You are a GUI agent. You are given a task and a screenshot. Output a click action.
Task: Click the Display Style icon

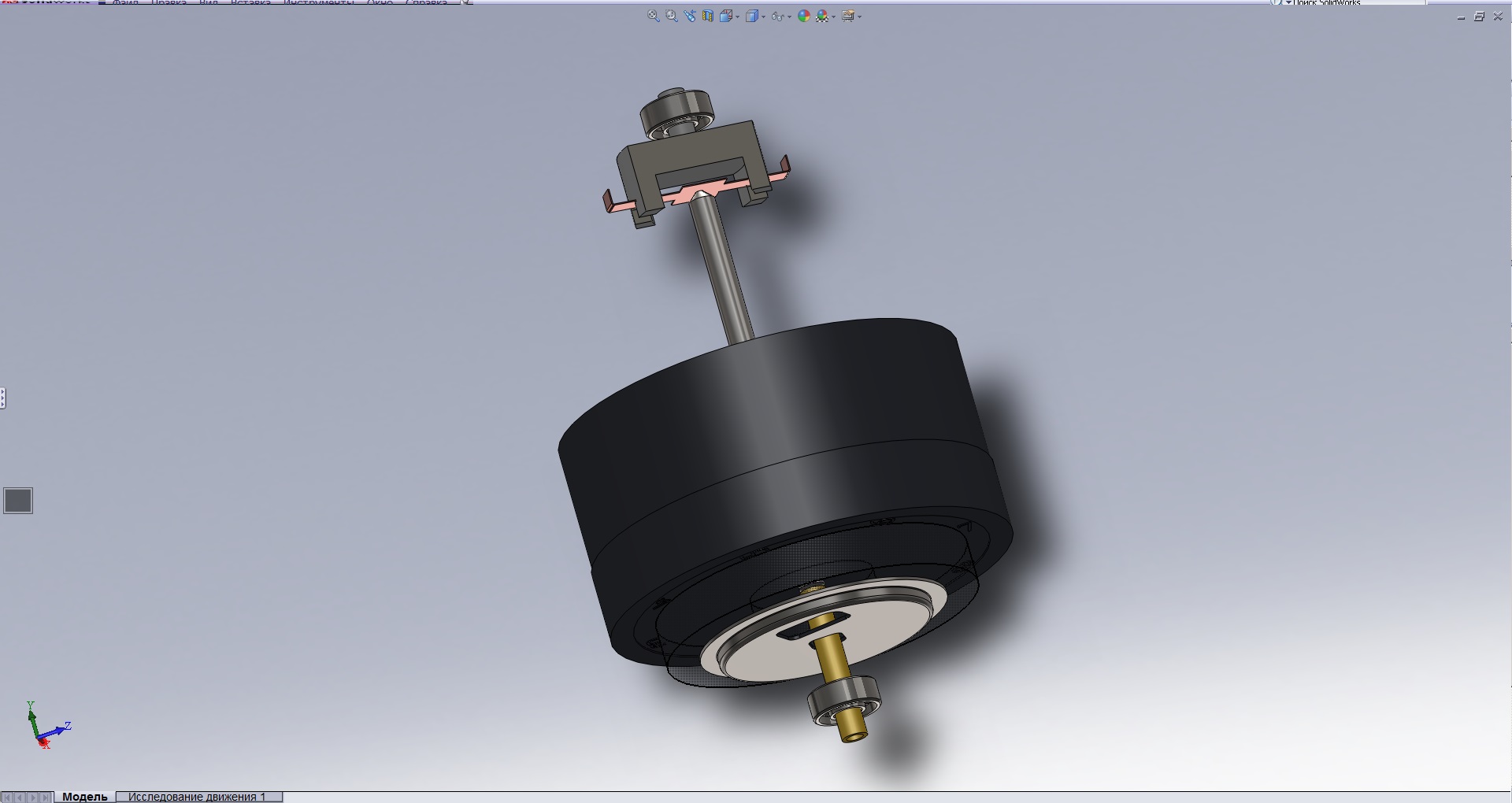pyautogui.click(x=752, y=16)
